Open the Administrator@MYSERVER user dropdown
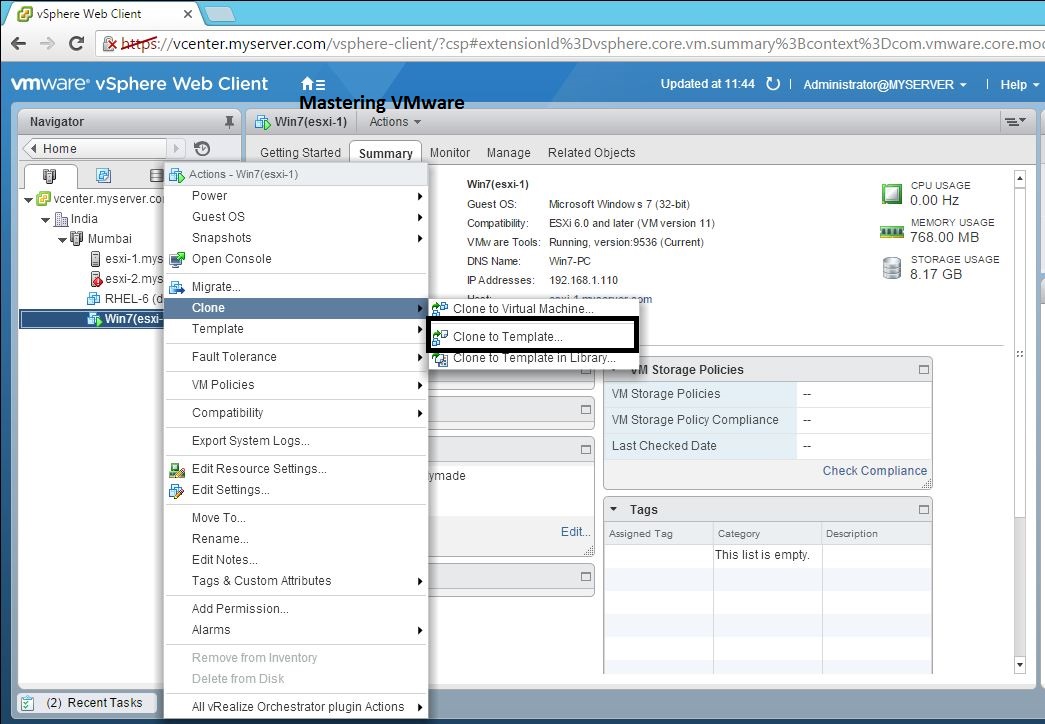The width and height of the screenshot is (1045, 724). 884,85
